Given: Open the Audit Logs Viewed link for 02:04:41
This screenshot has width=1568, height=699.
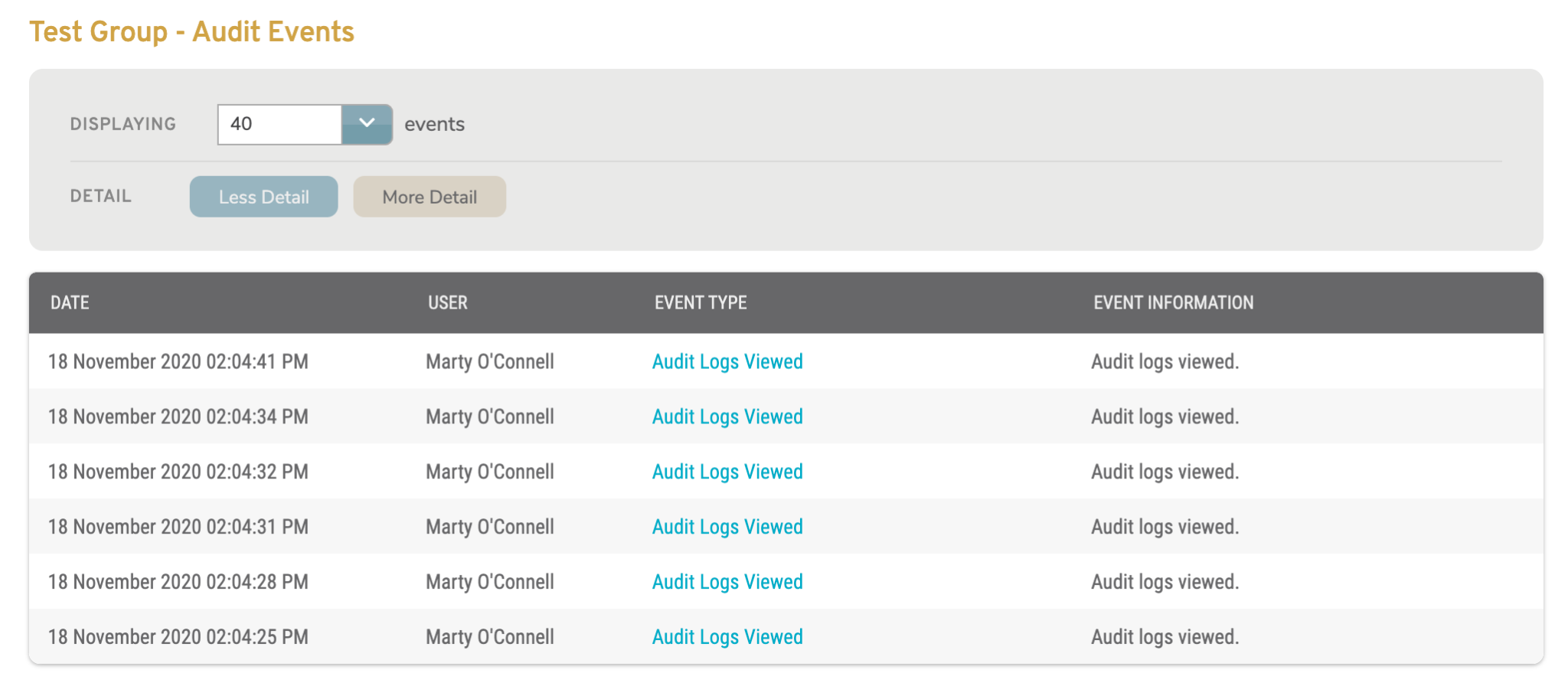Looking at the screenshot, I should pos(727,361).
